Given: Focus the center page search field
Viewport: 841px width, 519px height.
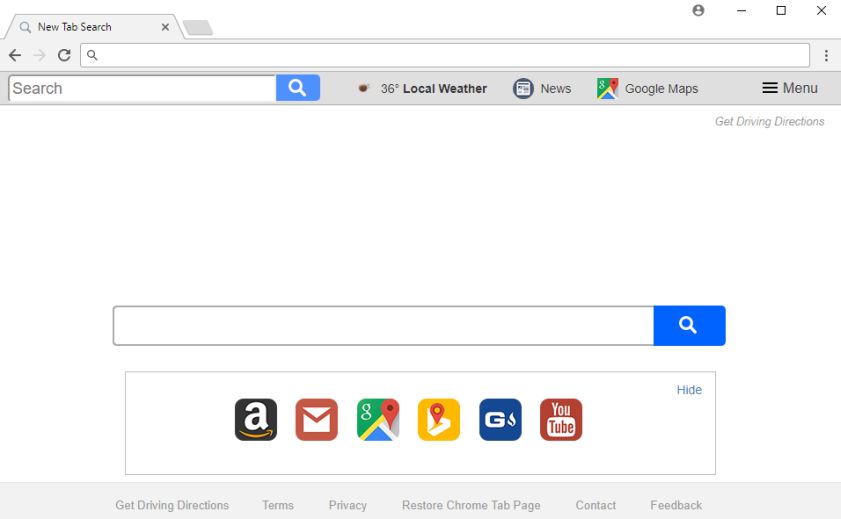Looking at the screenshot, I should 383,325.
